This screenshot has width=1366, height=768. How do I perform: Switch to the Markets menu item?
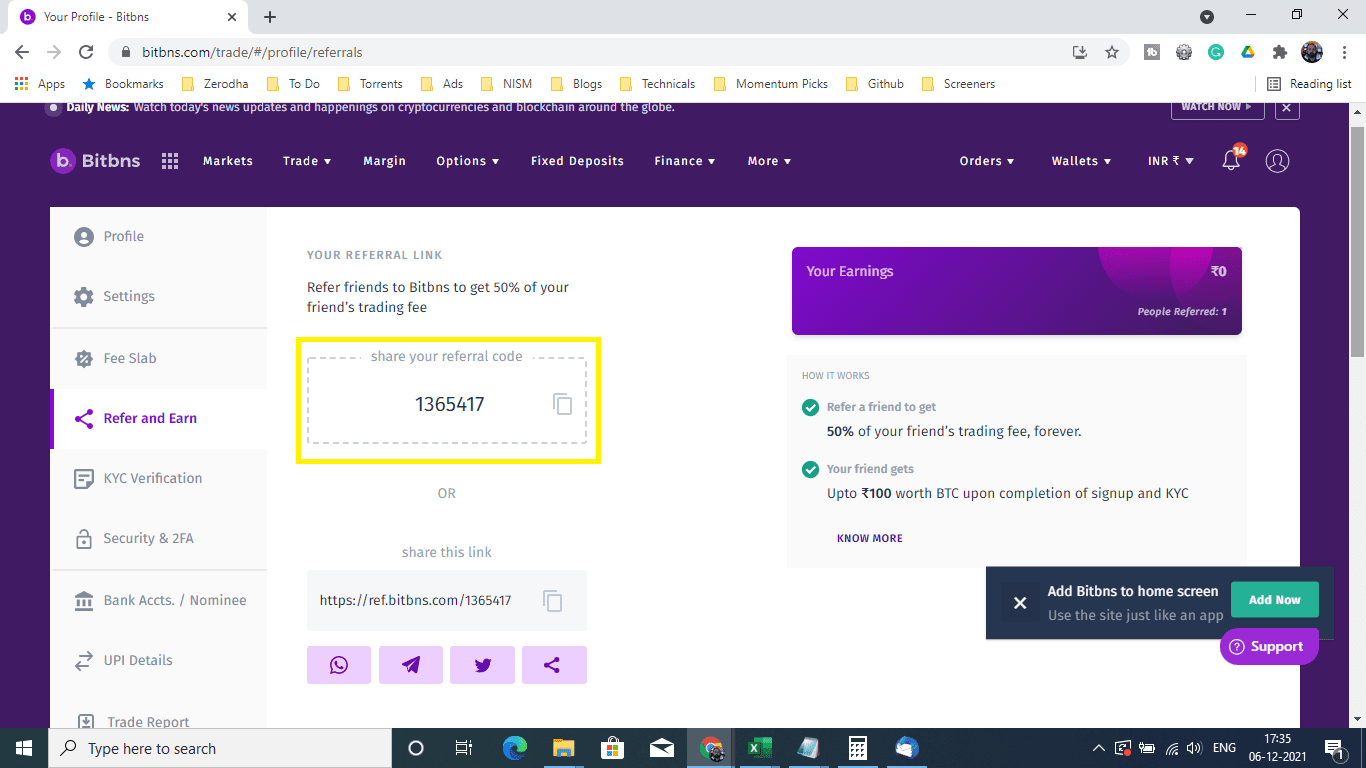click(227, 160)
